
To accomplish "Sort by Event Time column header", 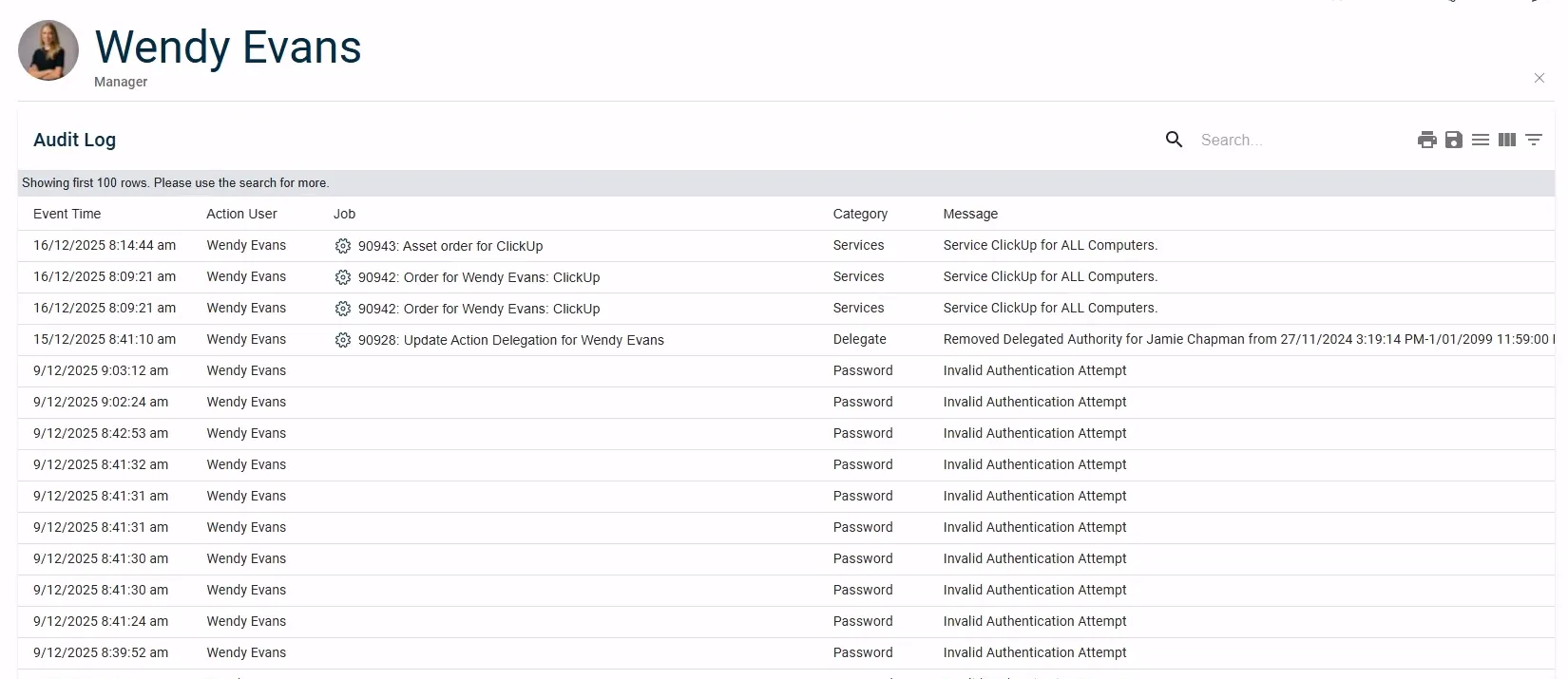I will click(67, 214).
